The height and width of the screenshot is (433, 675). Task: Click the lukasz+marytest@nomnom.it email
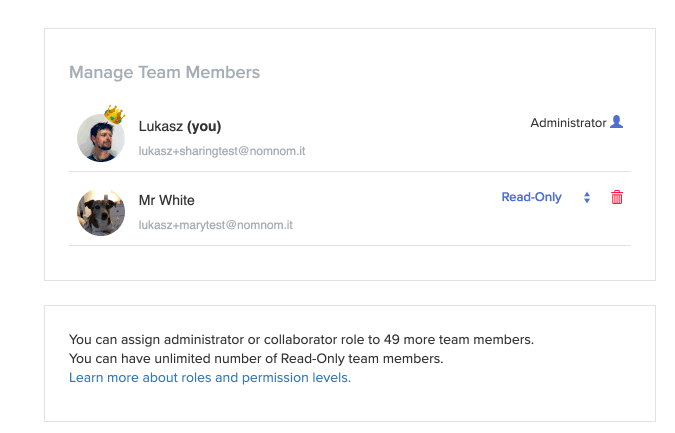click(215, 225)
